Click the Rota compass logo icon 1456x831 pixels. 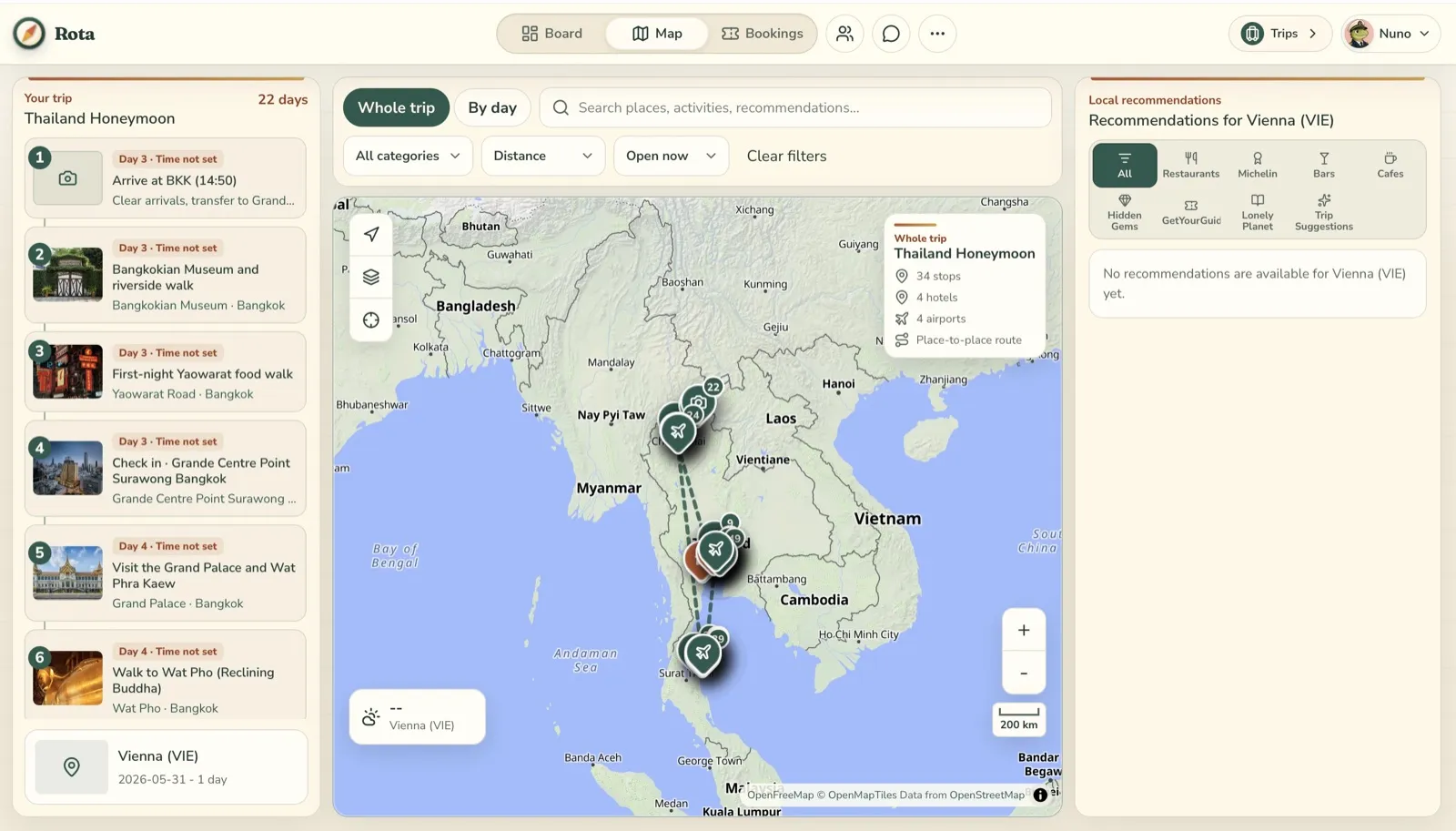29,34
